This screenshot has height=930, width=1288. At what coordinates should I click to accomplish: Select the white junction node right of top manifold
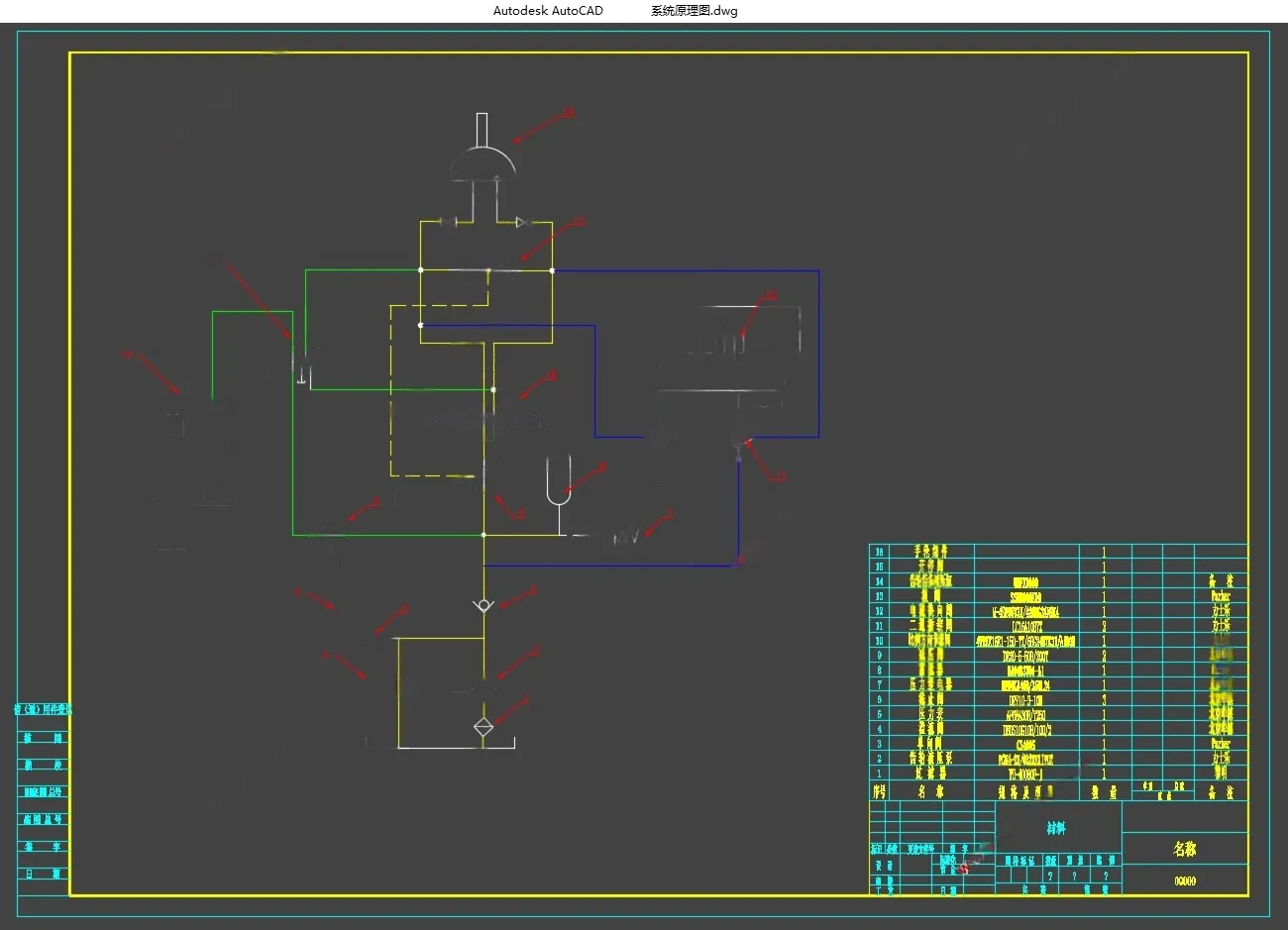[552, 270]
